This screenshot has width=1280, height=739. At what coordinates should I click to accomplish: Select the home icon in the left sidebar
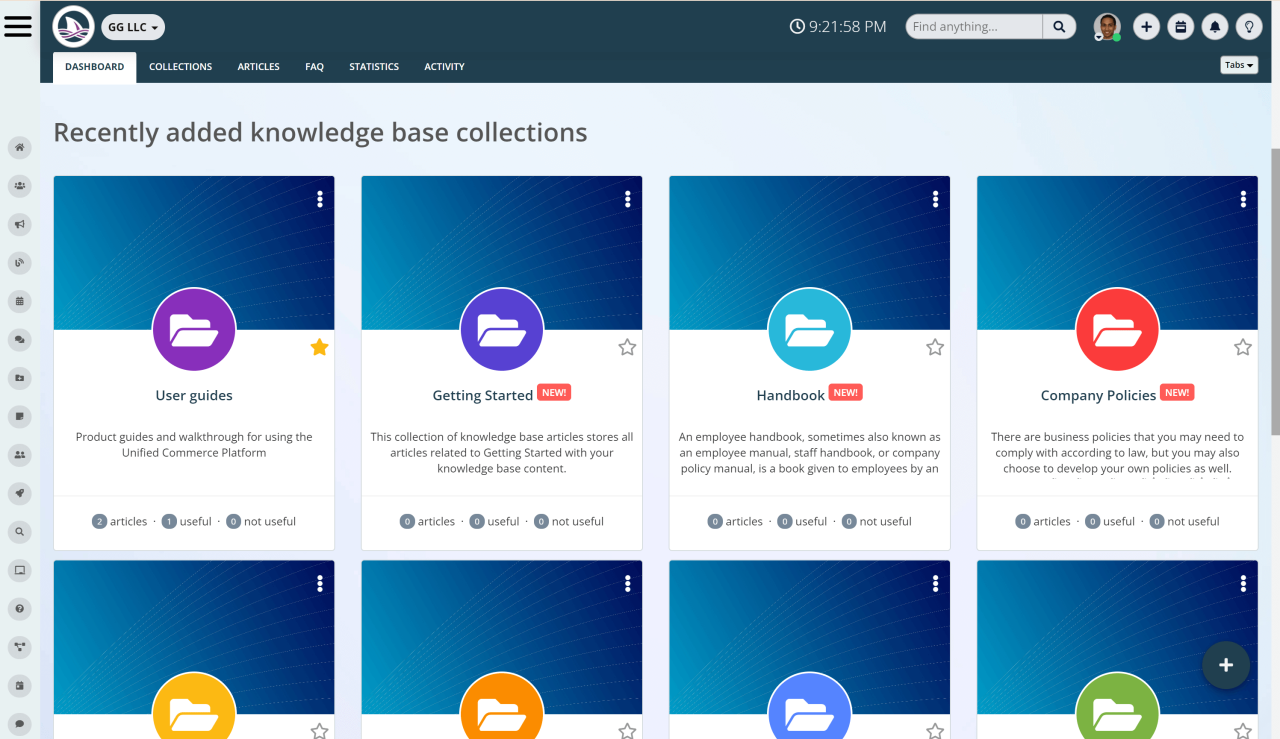tap(19, 147)
